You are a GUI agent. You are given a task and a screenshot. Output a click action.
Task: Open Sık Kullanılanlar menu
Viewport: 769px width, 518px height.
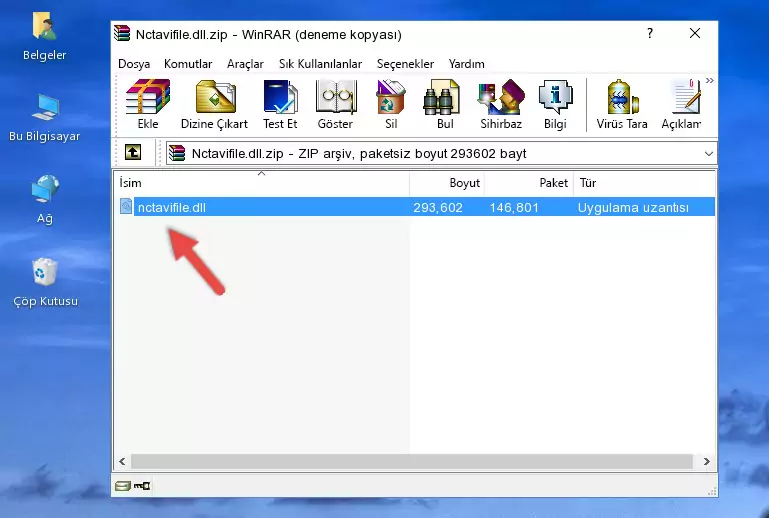coord(320,64)
